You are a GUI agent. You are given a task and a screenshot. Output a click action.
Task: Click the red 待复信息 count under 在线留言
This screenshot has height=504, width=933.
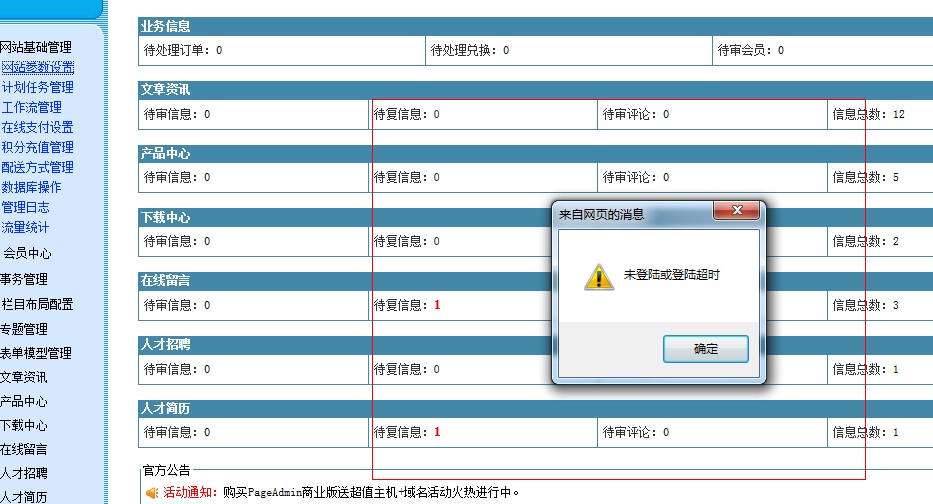(437, 305)
